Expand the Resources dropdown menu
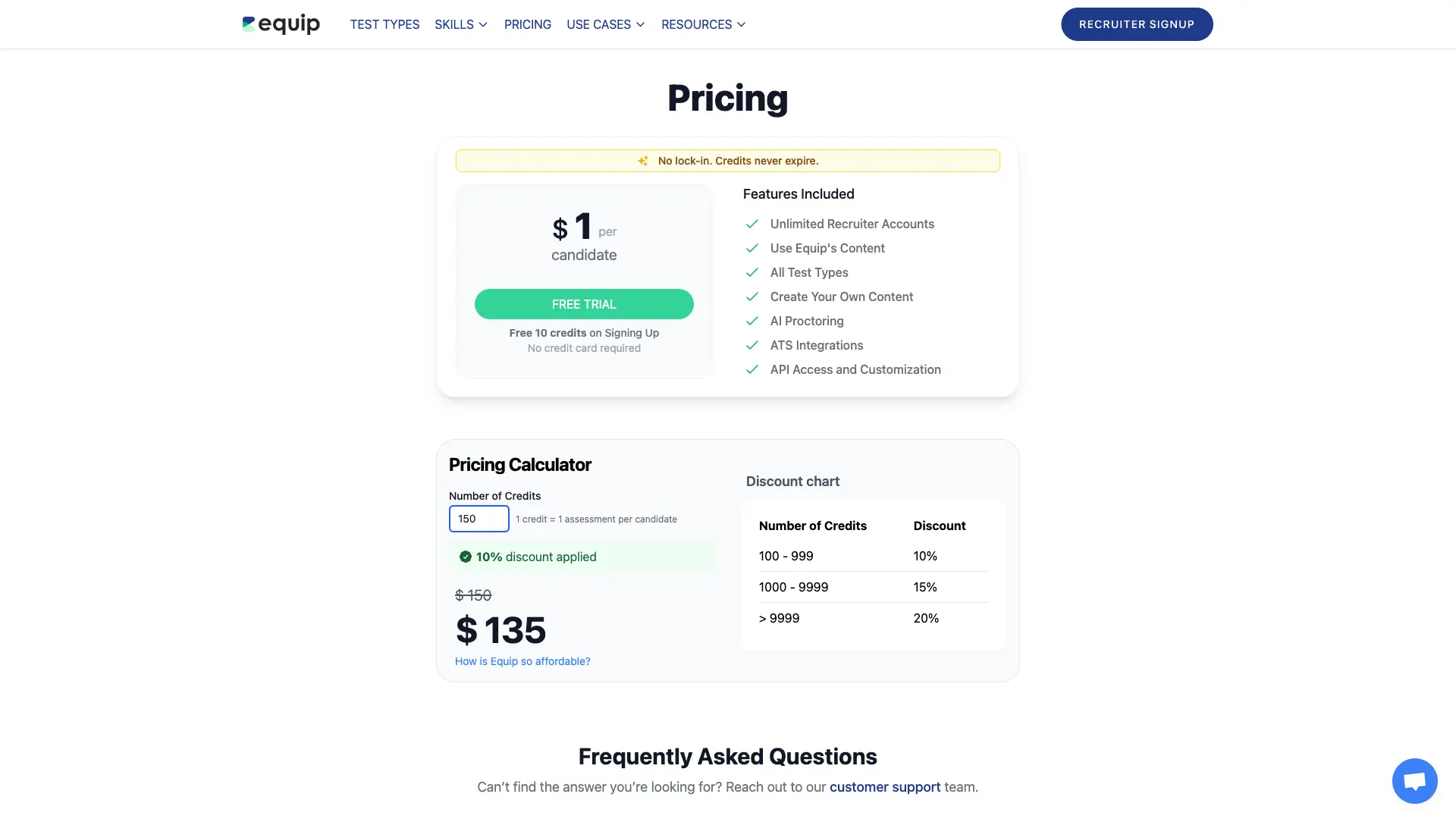 tap(703, 24)
